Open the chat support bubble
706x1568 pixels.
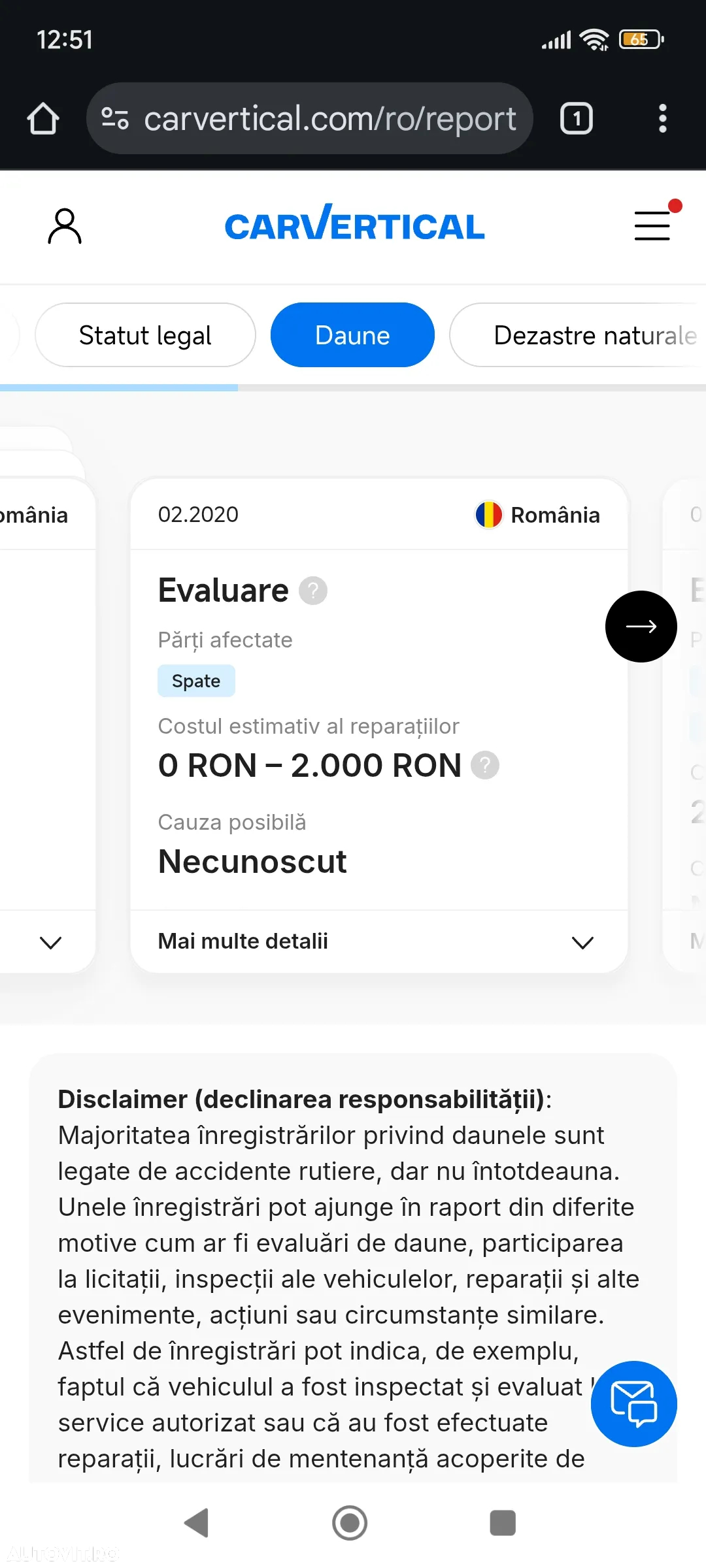(x=633, y=1403)
